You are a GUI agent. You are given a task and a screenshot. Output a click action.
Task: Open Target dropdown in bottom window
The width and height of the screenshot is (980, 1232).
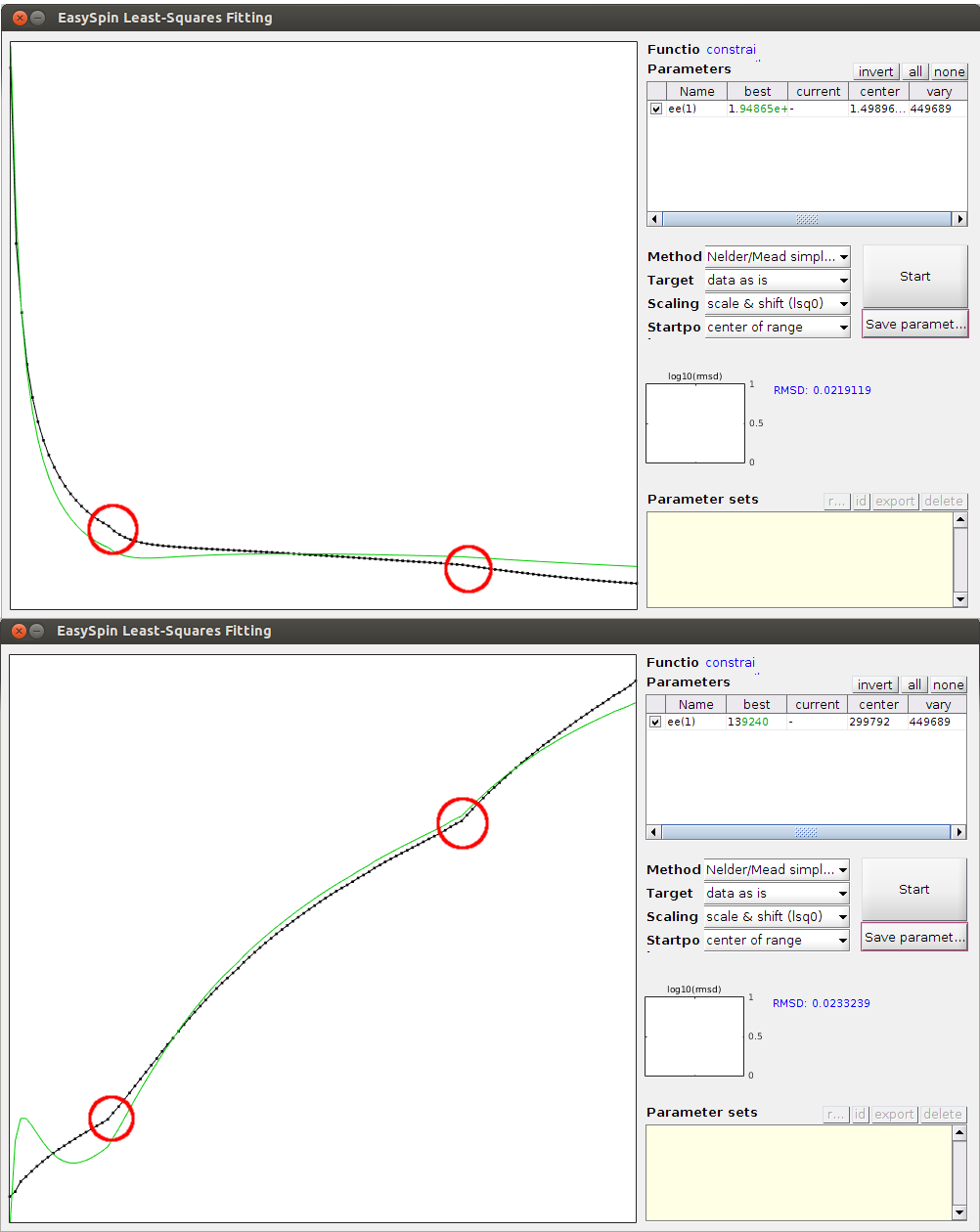tap(777, 894)
